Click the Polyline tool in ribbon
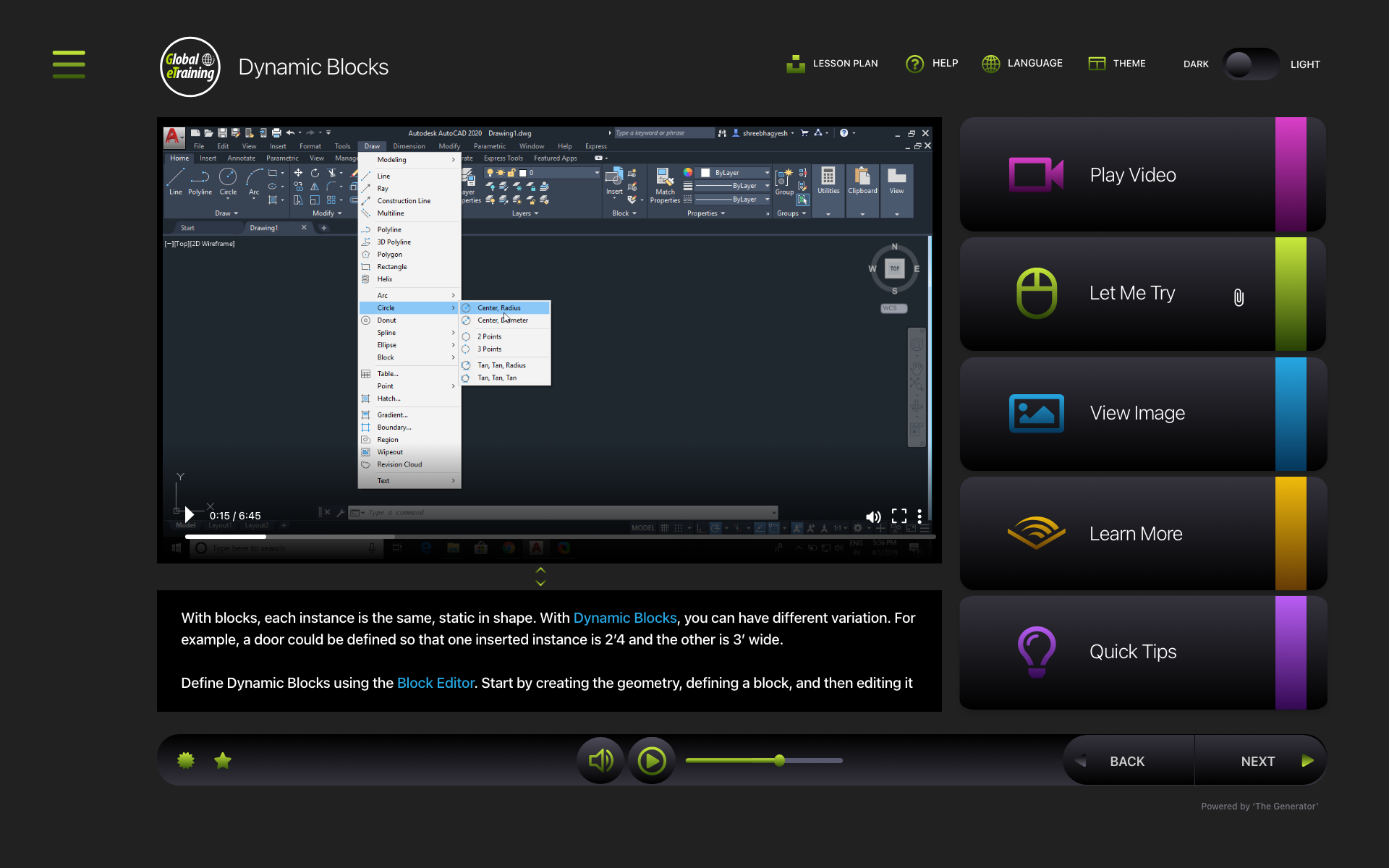This screenshot has width=1389, height=868. coord(200,182)
